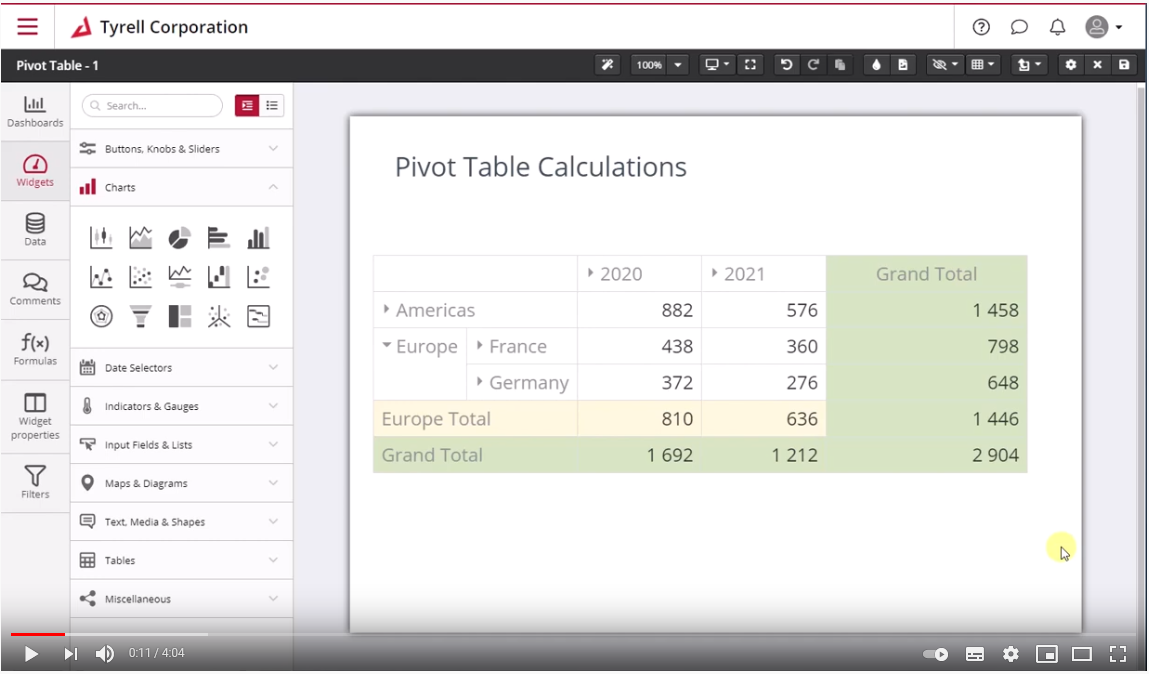The height and width of the screenshot is (674, 1149).
Task: Select the area chart widget
Action: click(x=140, y=237)
